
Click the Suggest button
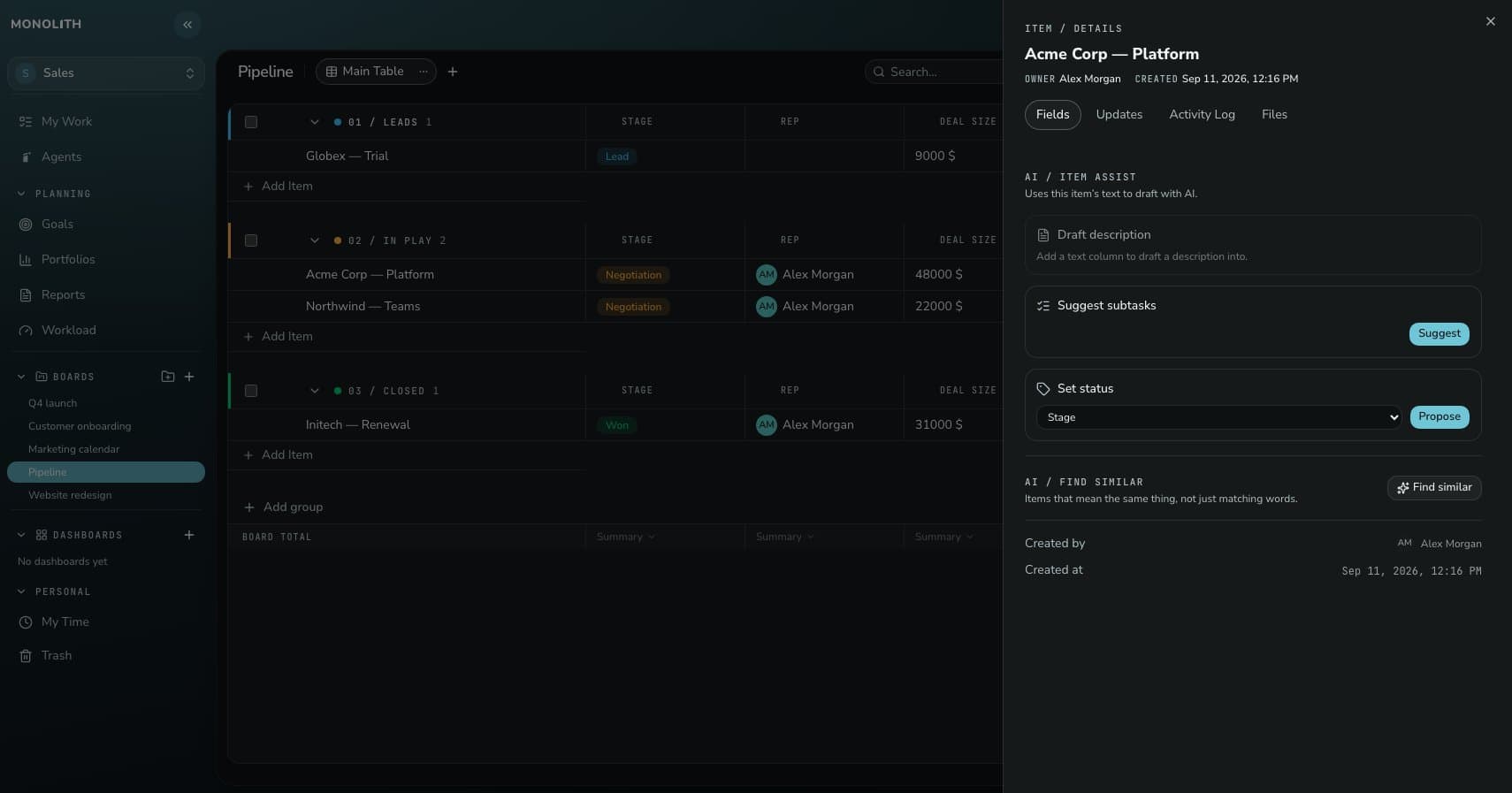click(1439, 334)
